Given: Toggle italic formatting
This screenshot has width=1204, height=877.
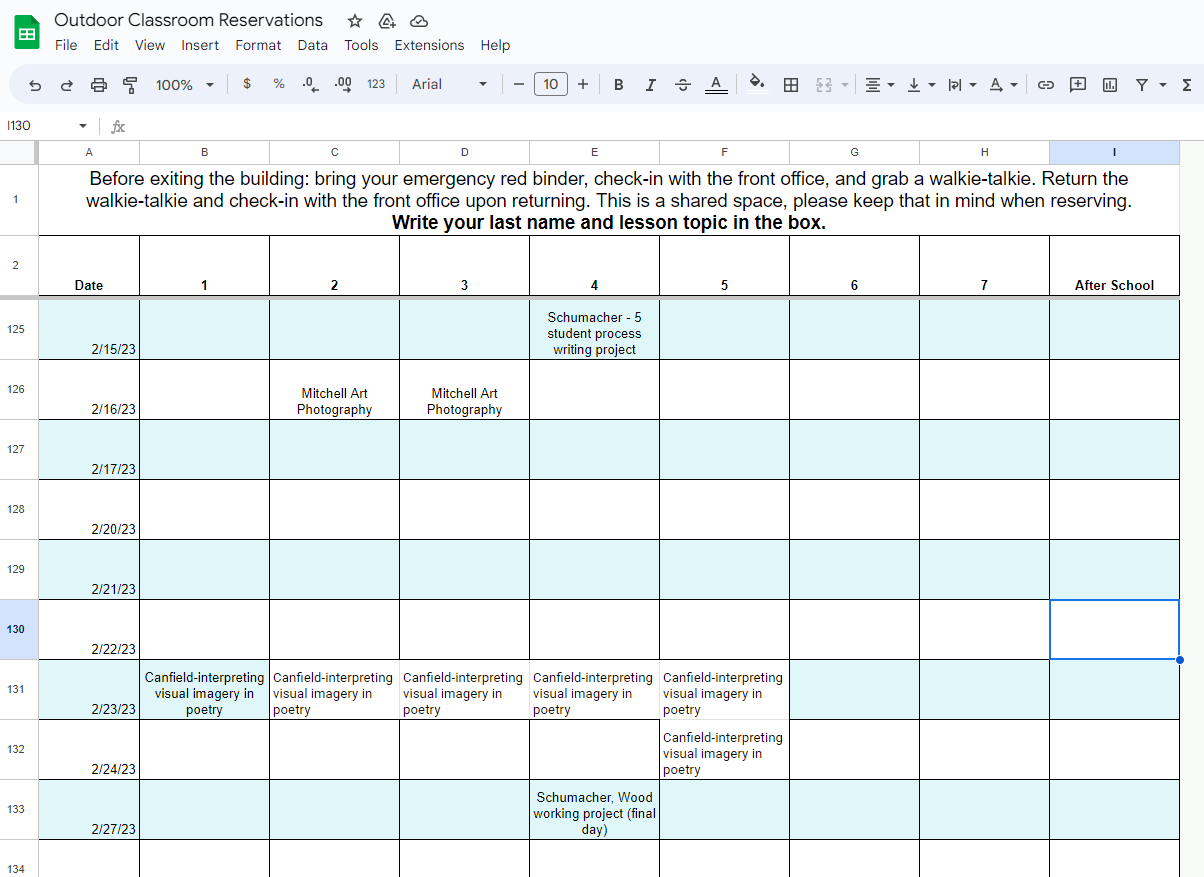Looking at the screenshot, I should point(650,85).
